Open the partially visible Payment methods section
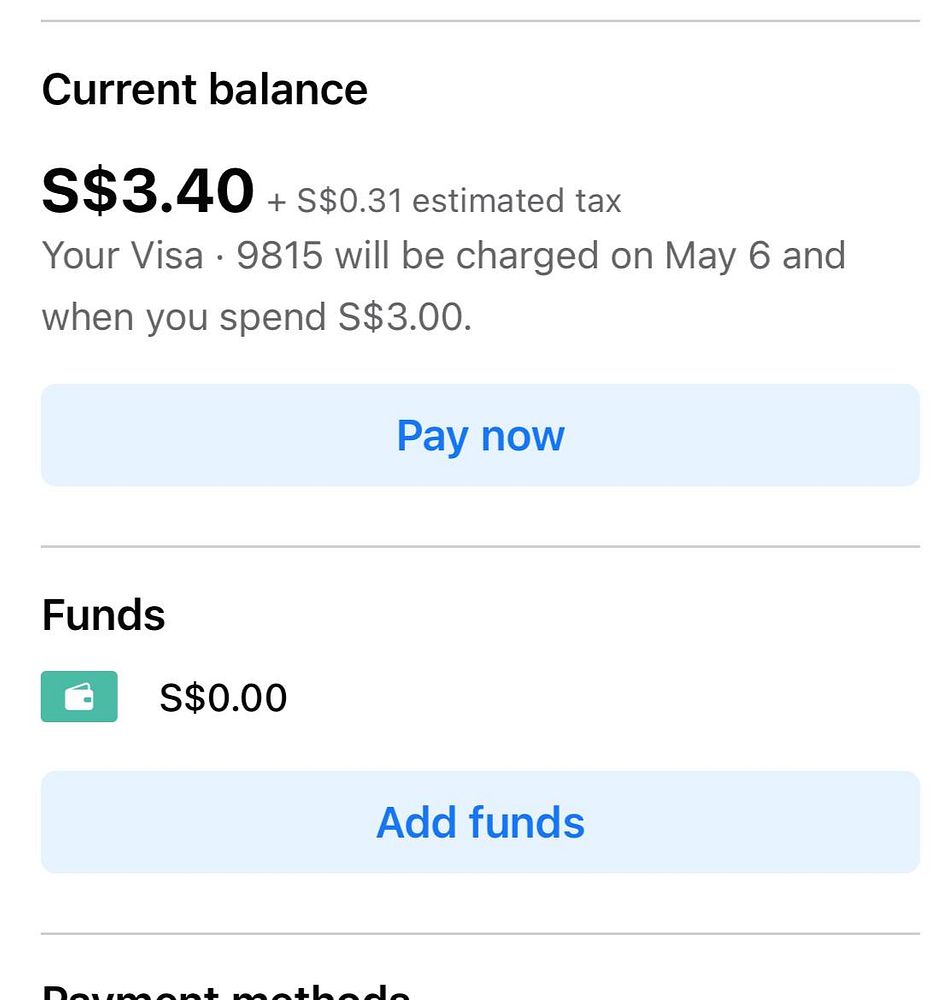 pos(226,992)
